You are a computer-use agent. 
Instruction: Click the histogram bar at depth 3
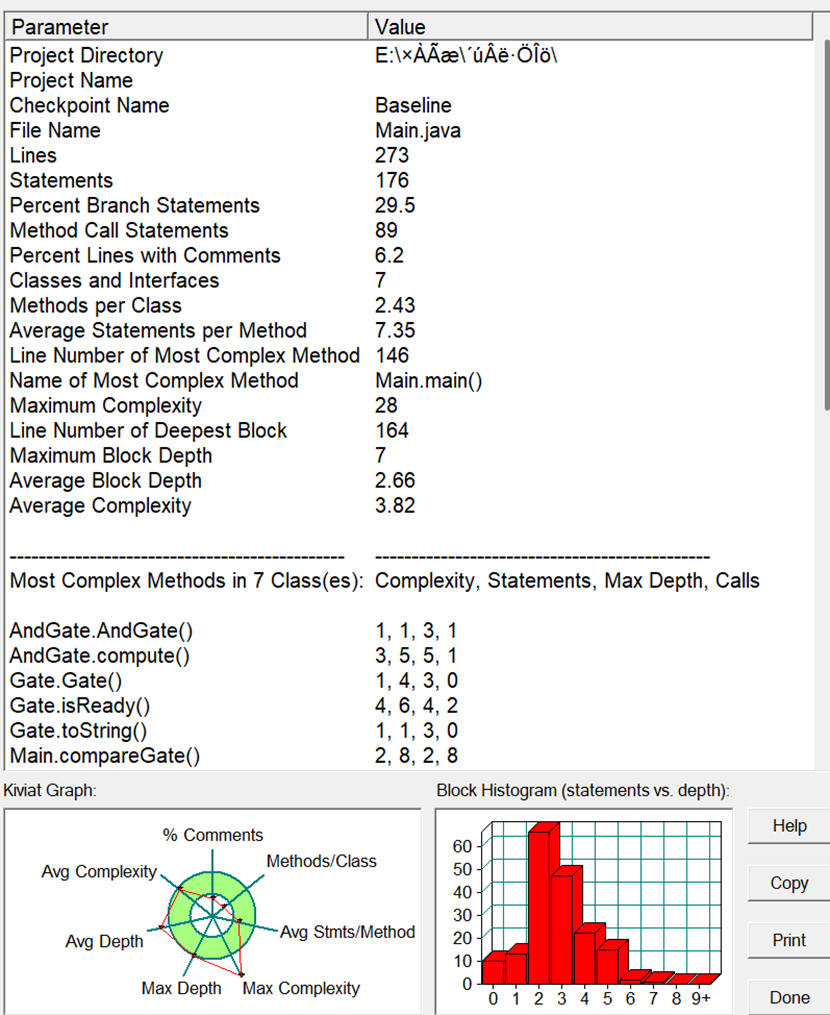pyautogui.click(x=562, y=929)
